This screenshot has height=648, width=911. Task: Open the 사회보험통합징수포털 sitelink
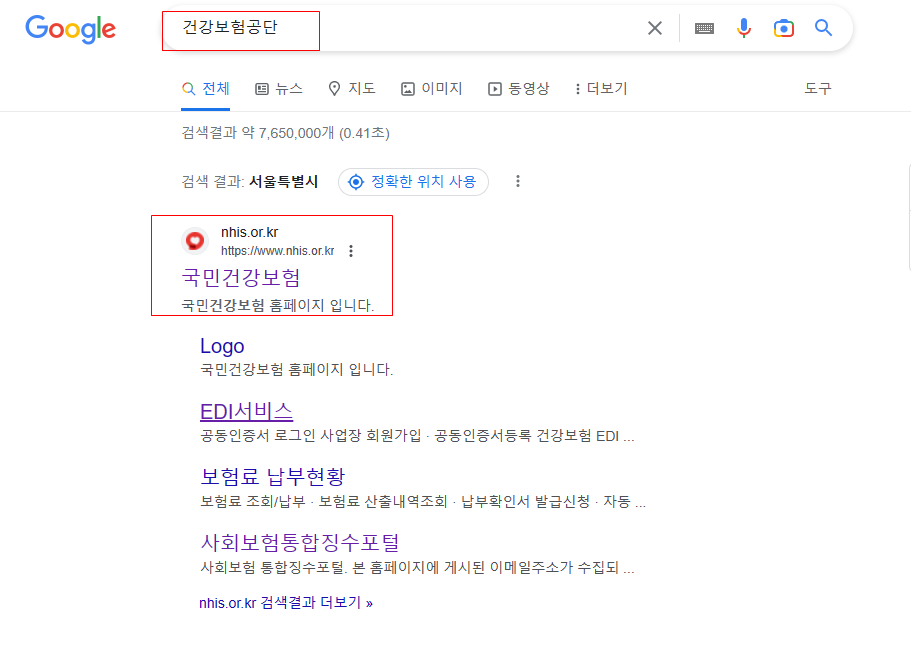point(300,542)
